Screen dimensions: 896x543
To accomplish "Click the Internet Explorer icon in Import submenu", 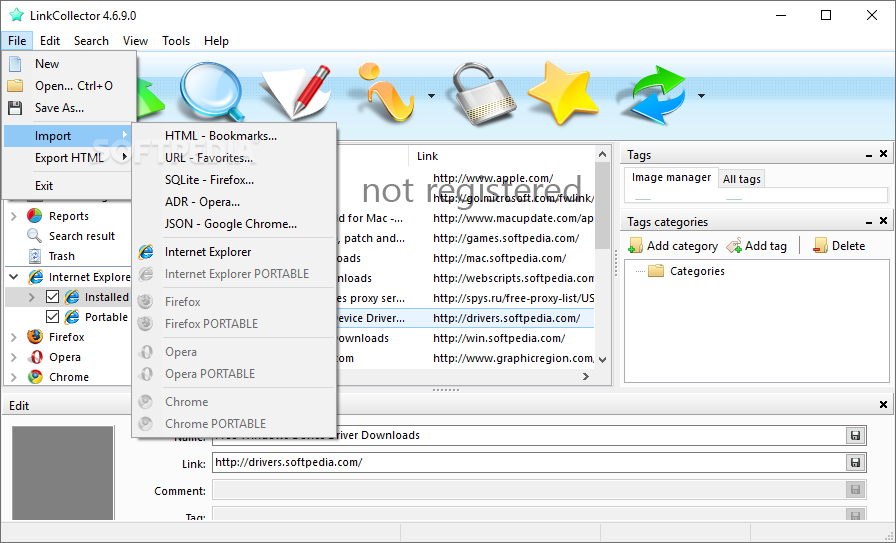I will point(146,251).
